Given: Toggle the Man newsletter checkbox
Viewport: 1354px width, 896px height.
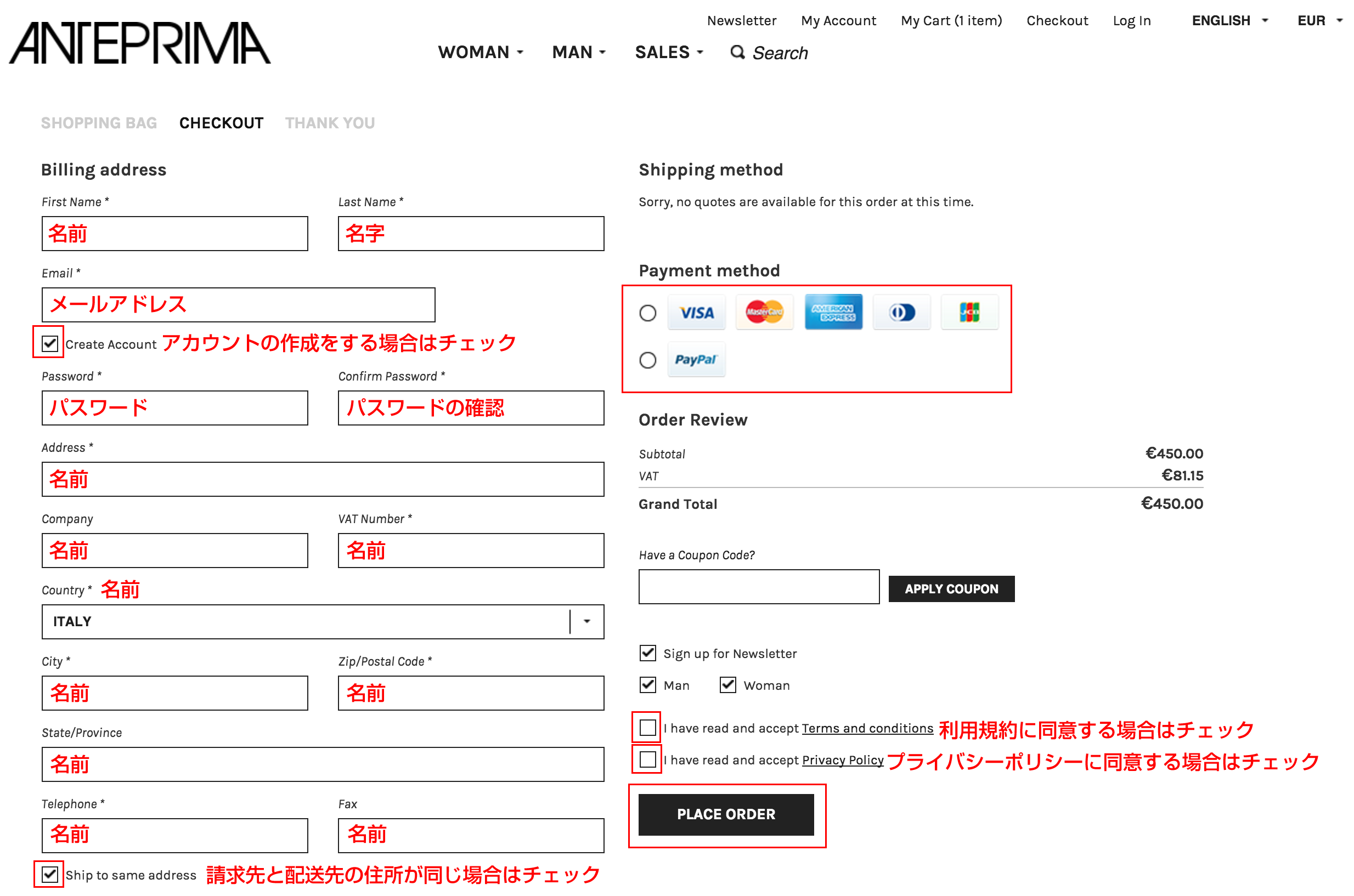Looking at the screenshot, I should [x=647, y=685].
